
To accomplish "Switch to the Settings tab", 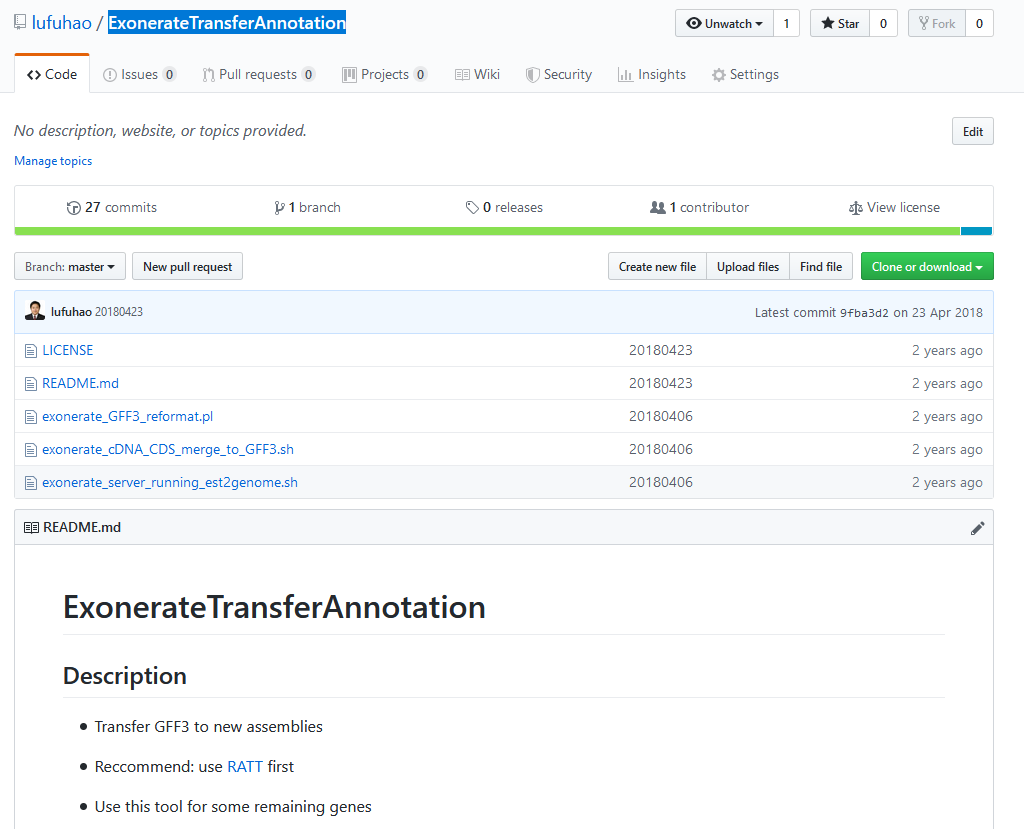I will tap(745, 74).
